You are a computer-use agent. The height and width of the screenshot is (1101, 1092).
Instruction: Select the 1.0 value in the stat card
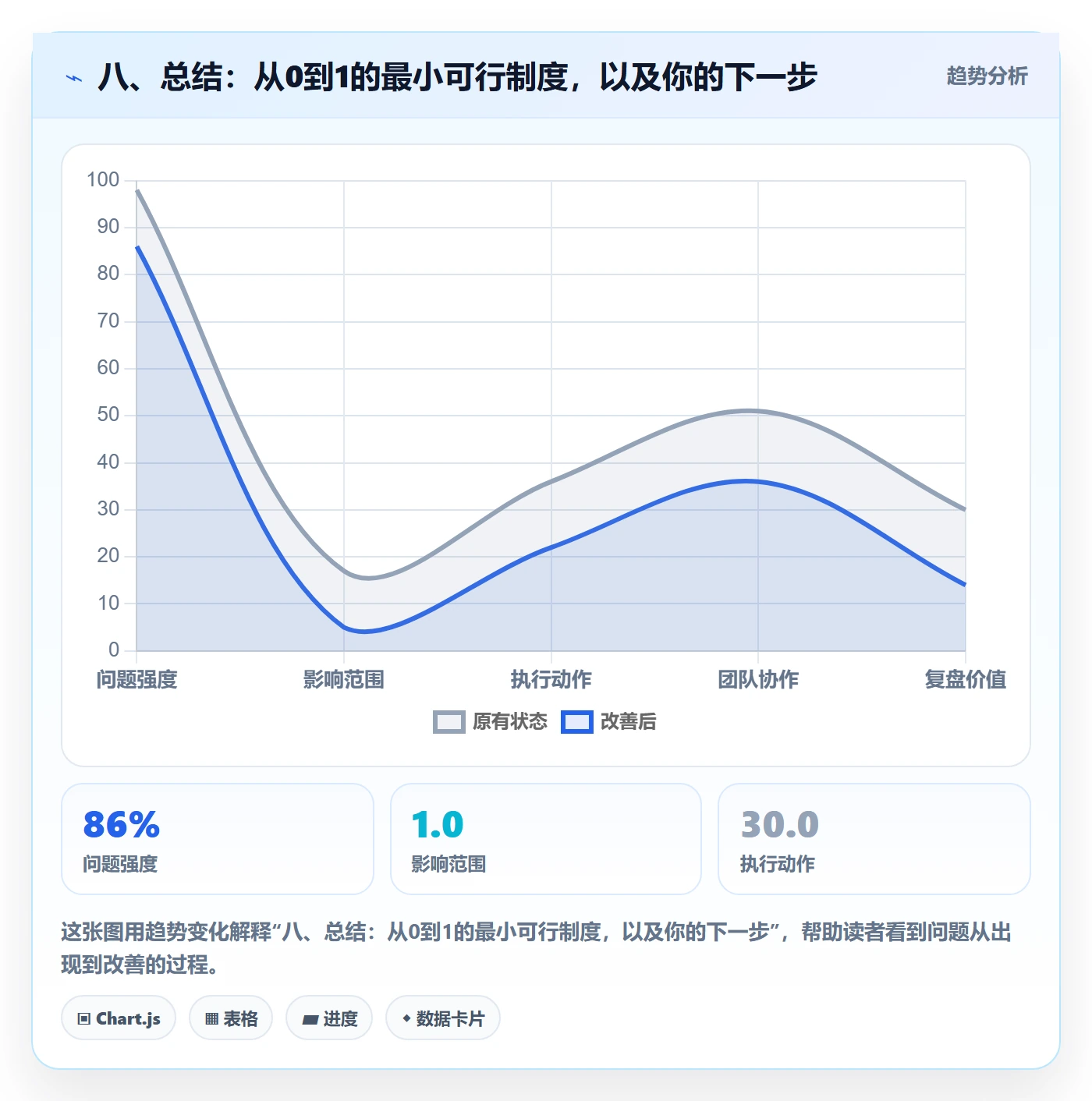(x=438, y=824)
